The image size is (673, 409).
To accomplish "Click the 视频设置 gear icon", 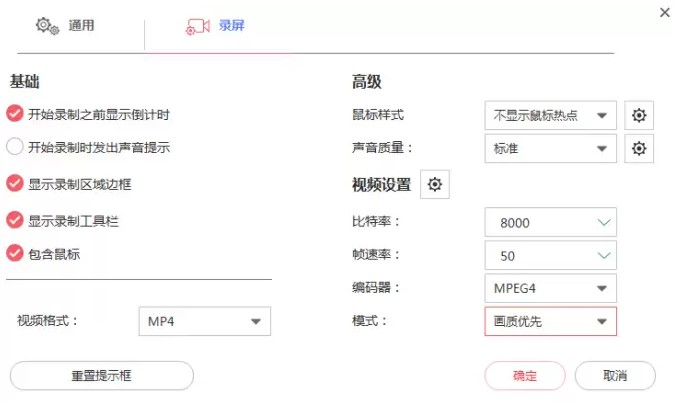I will (x=436, y=184).
